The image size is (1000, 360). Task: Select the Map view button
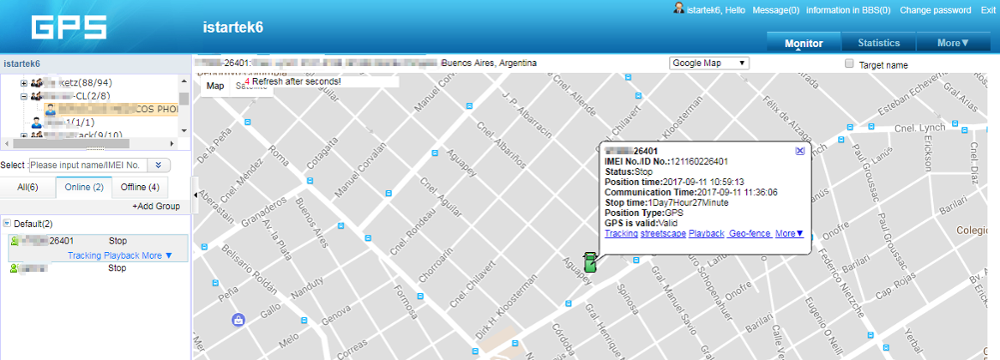pos(215,86)
